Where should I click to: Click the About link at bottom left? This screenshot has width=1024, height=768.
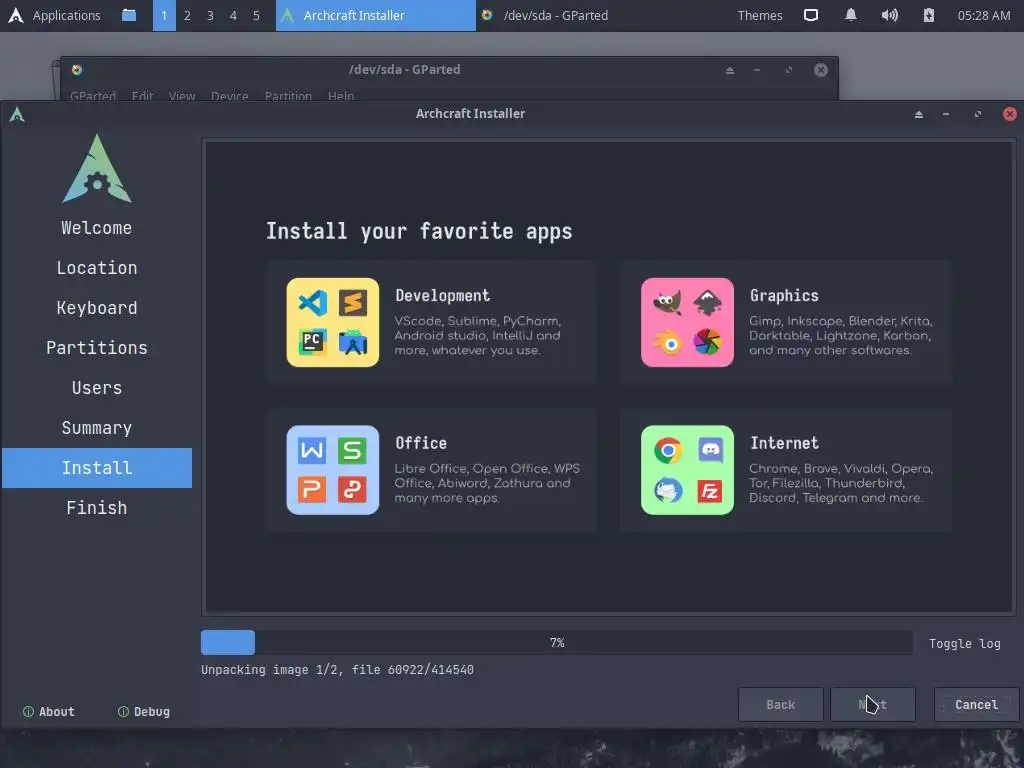[x=49, y=712]
